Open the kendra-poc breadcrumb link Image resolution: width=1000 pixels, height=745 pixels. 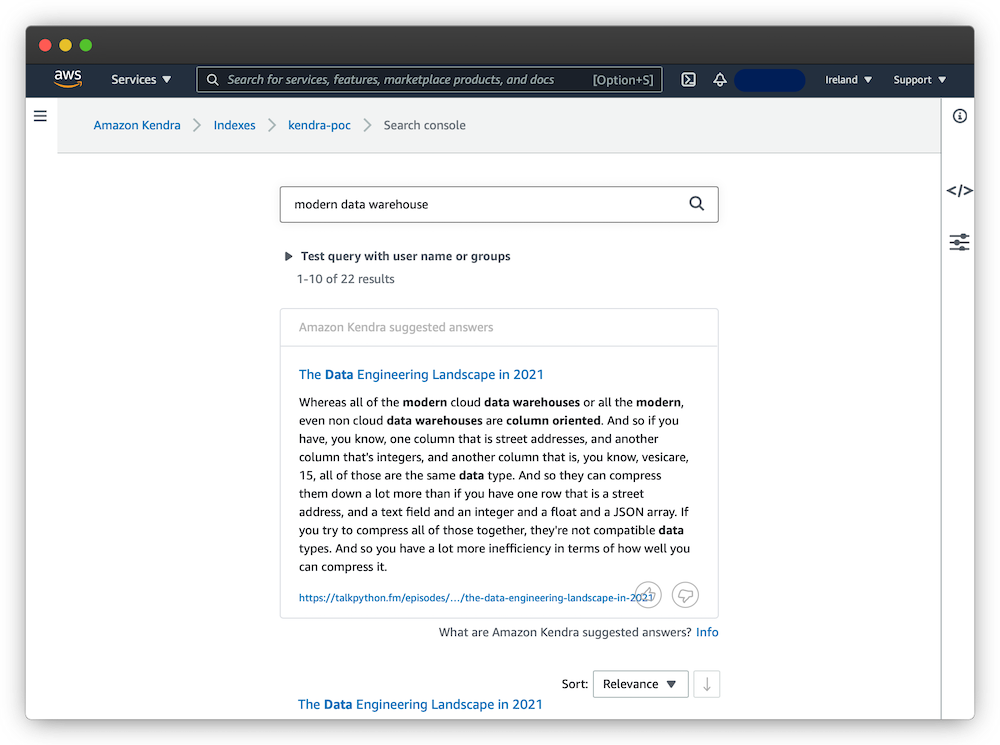(319, 126)
